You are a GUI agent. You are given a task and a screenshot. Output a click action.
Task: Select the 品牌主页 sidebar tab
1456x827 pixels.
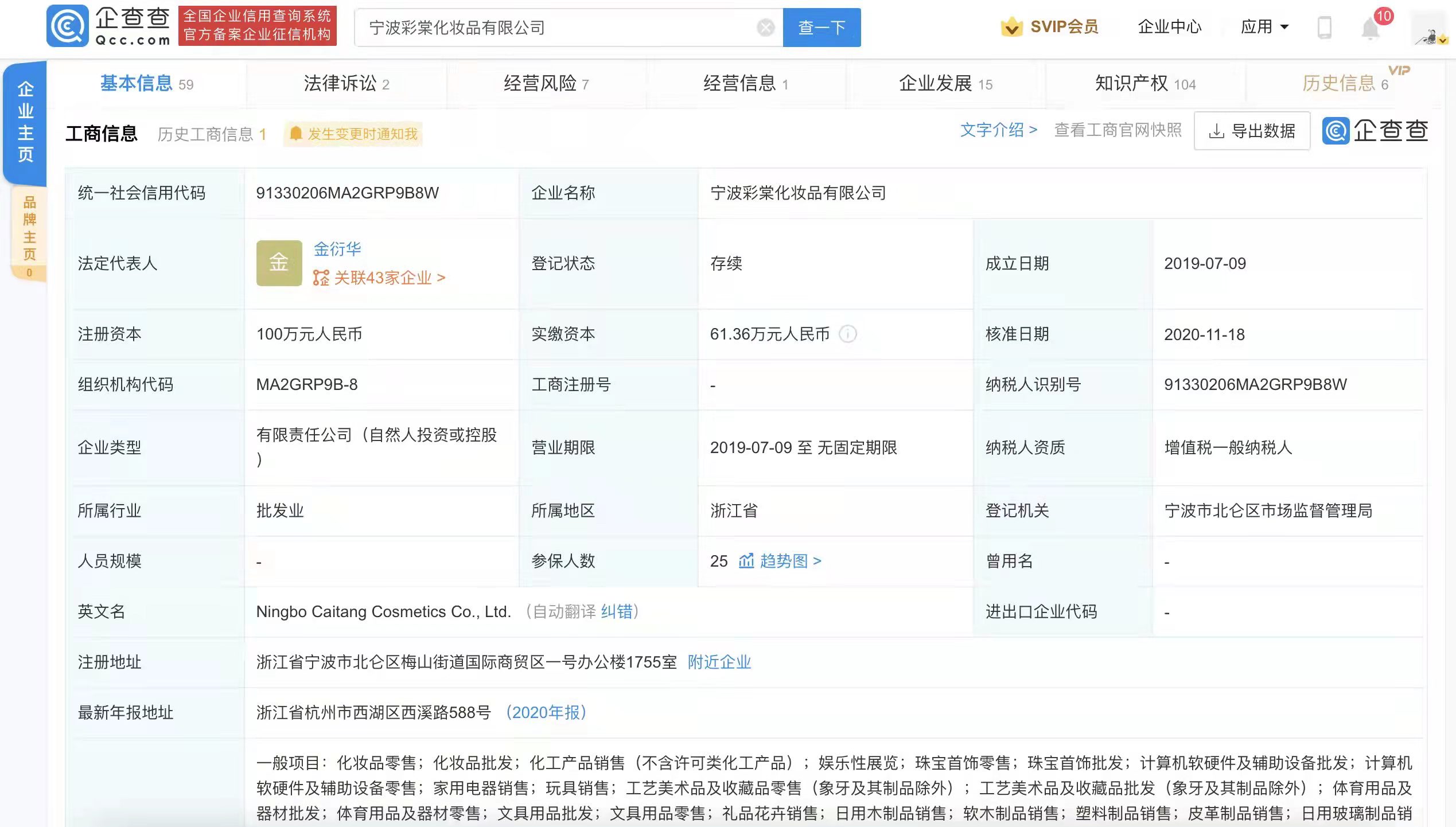tap(29, 234)
